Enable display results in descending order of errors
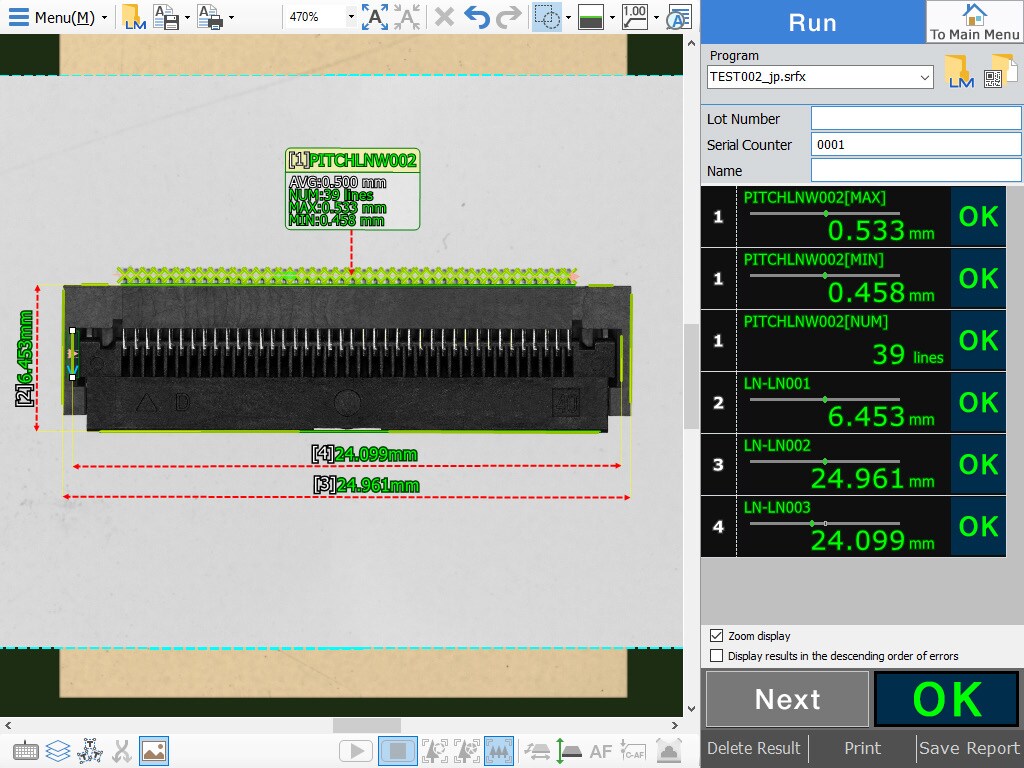The height and width of the screenshot is (768, 1024). coord(716,656)
